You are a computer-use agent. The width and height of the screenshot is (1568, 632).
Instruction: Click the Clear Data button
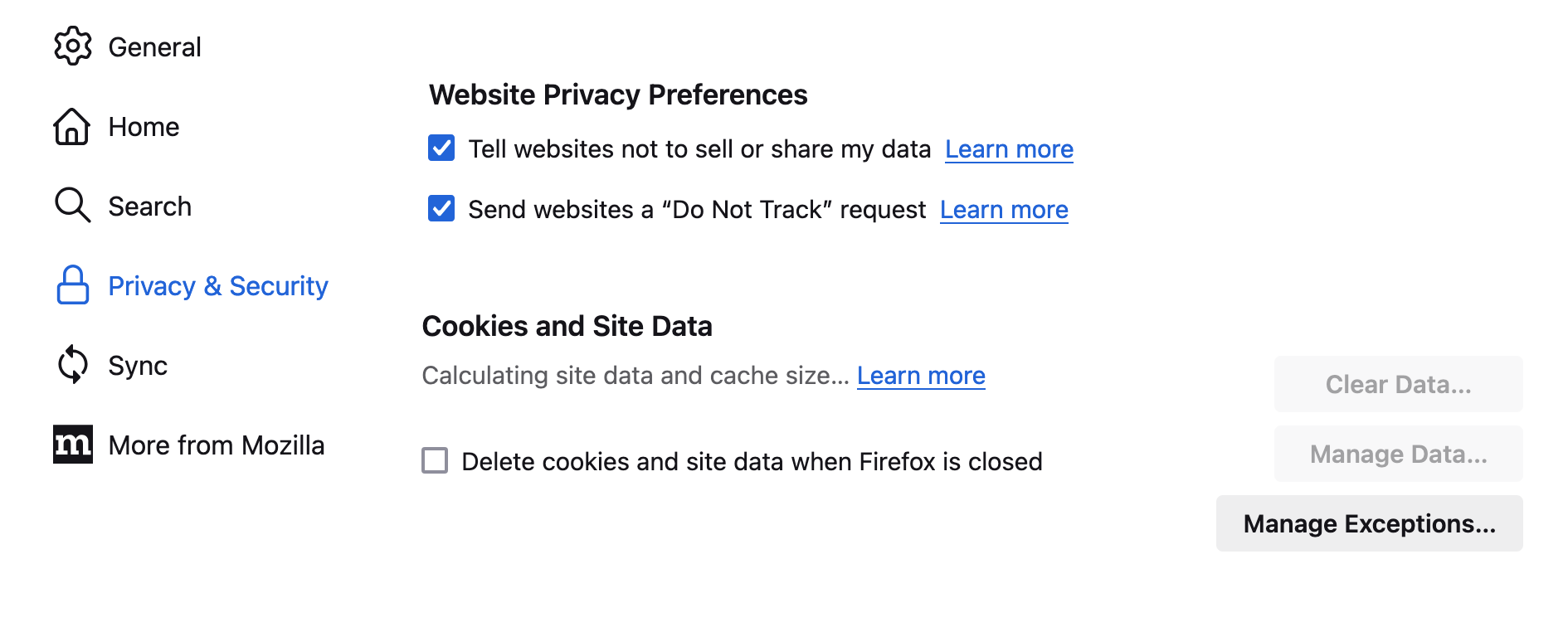click(x=1398, y=384)
